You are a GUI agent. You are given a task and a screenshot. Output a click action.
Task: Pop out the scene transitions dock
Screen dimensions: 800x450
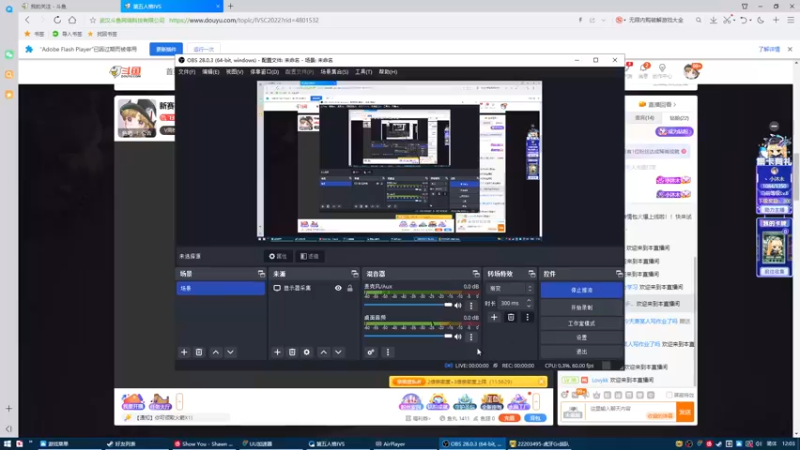tap(532, 274)
